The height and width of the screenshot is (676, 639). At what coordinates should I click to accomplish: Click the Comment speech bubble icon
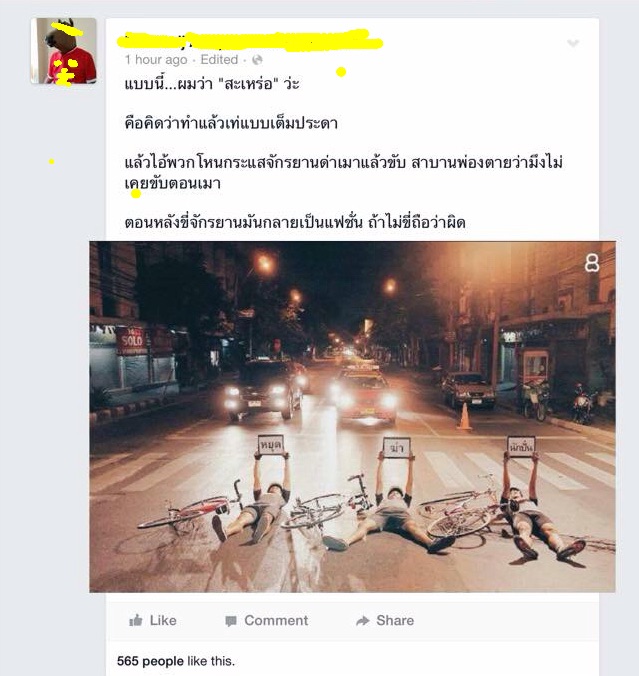[x=231, y=621]
